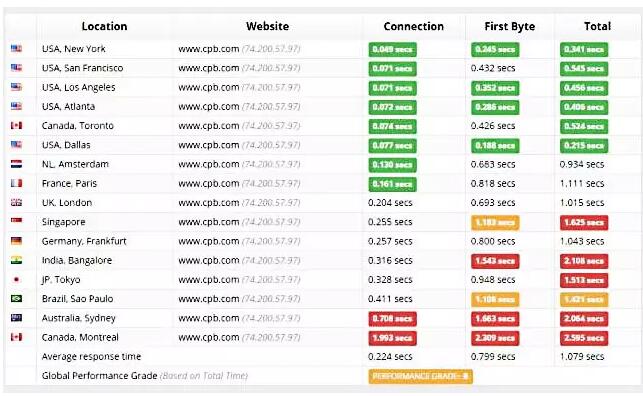Click the Australia flag beside Sydney
The width and height of the screenshot is (643, 396).
(16, 318)
